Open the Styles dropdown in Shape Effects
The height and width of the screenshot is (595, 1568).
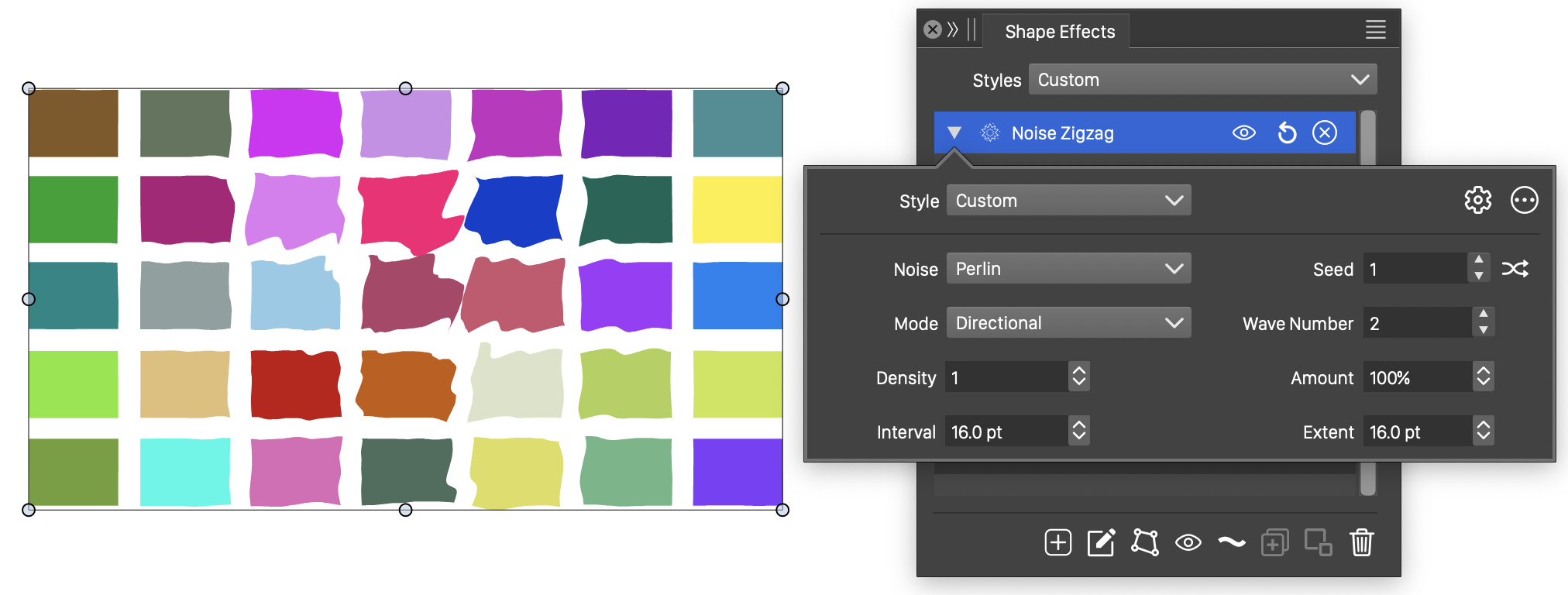click(x=1202, y=80)
